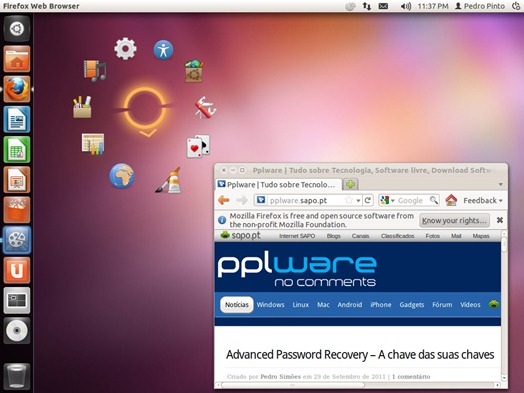Click the forward navigation arrow
Image resolution: width=524 pixels, height=393 pixels.
[242, 200]
